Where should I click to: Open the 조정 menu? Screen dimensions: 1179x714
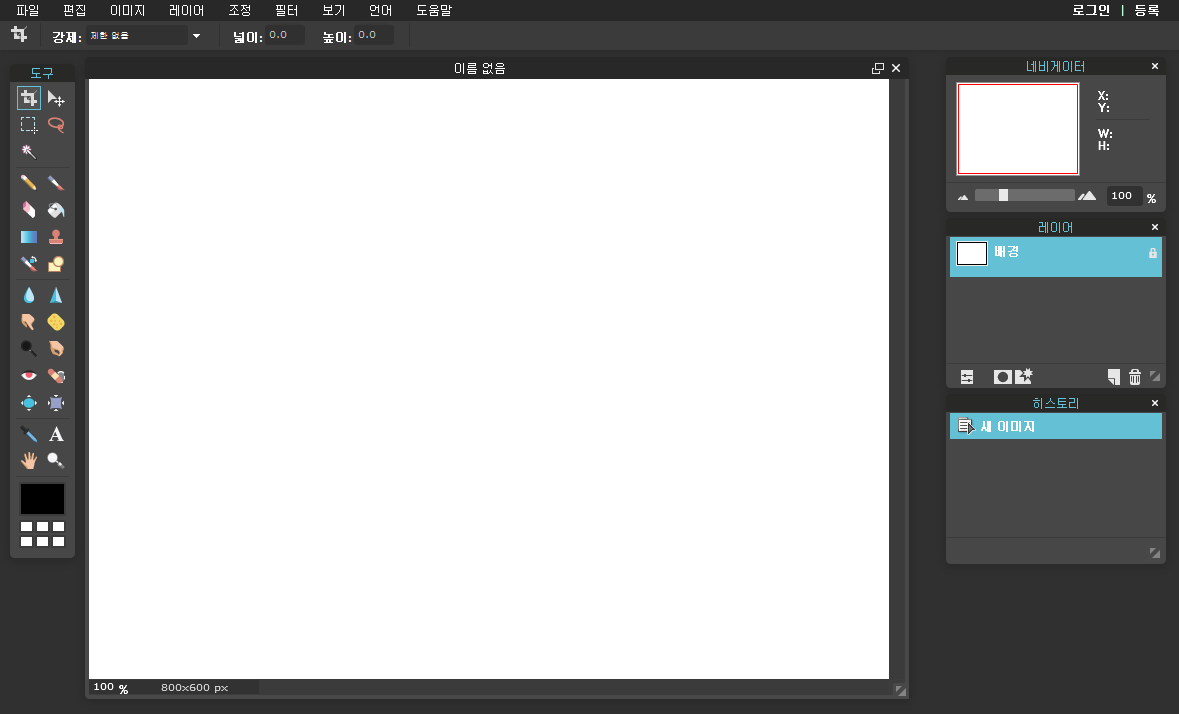tap(240, 11)
